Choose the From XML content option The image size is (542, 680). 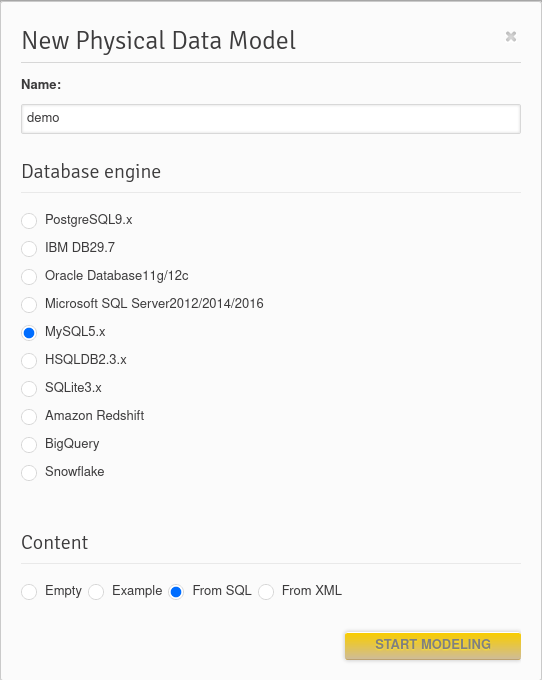266,592
